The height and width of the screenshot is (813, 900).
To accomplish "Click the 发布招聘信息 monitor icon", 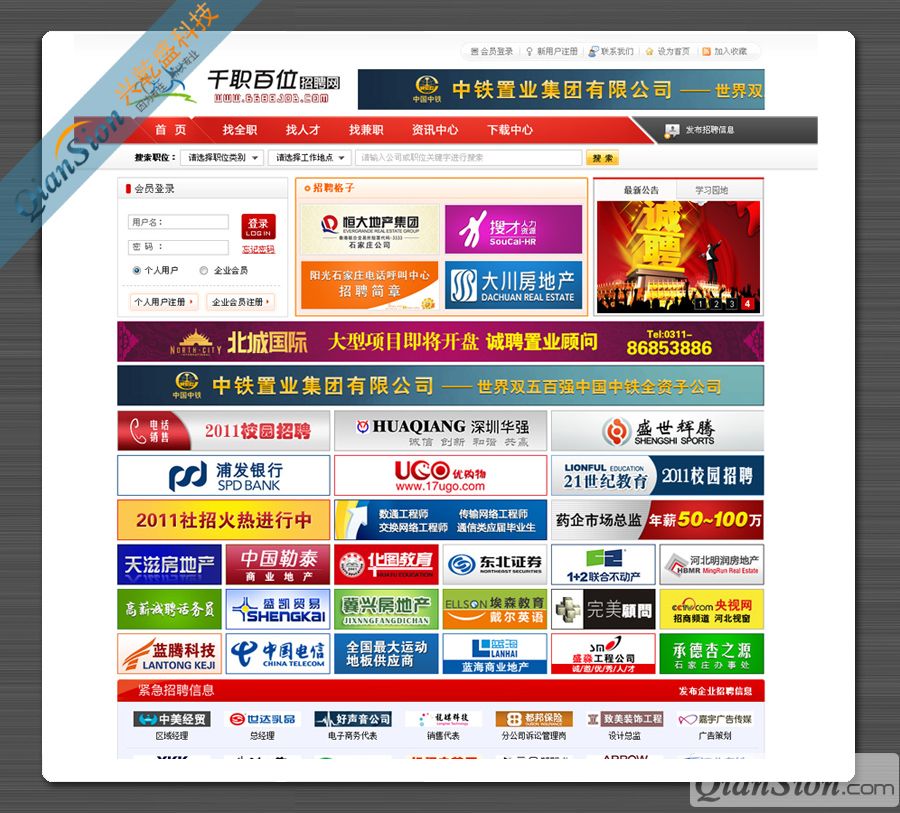I will pyautogui.click(x=672, y=131).
